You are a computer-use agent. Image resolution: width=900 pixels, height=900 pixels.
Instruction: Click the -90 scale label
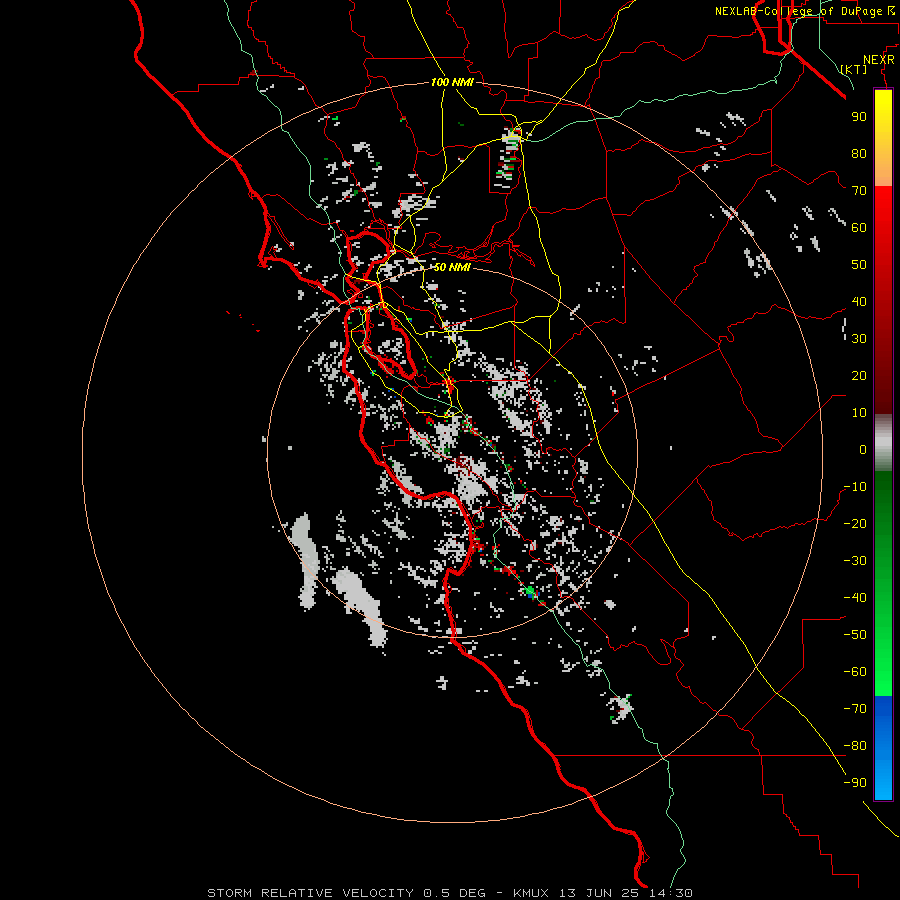click(855, 783)
